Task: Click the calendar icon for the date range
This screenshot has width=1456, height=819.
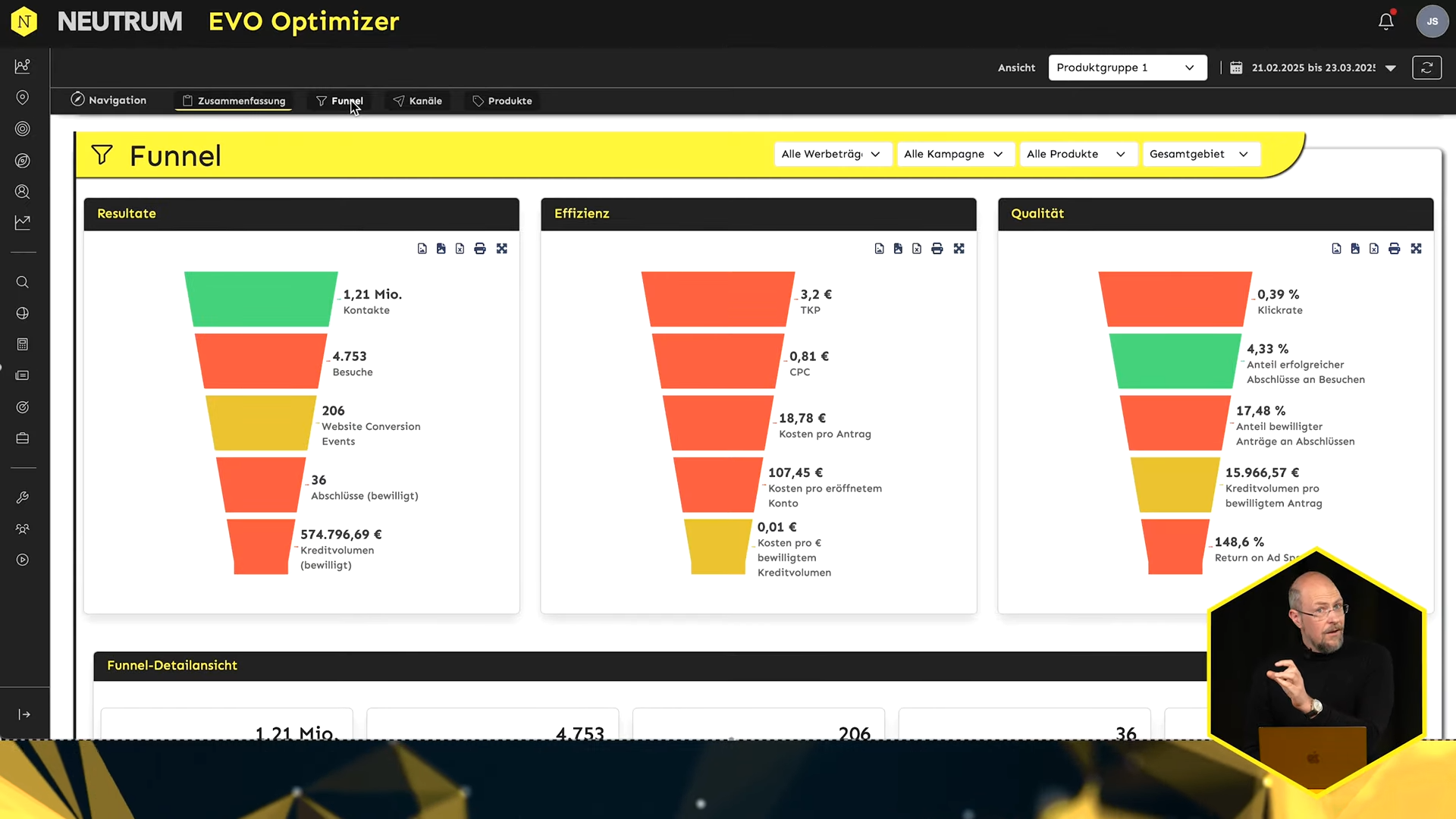Action: click(1236, 67)
